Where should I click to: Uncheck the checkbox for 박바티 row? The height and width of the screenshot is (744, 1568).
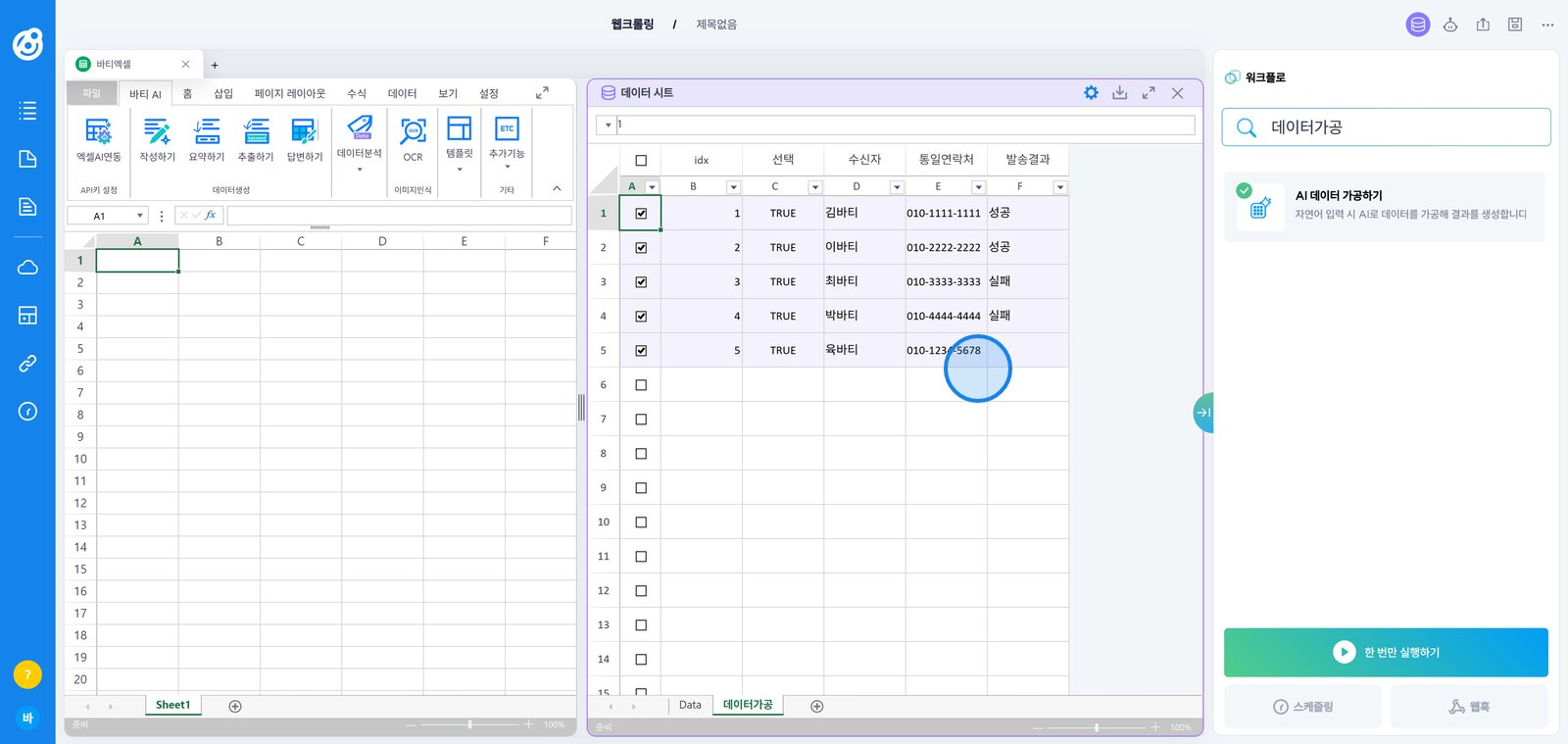pyautogui.click(x=641, y=316)
